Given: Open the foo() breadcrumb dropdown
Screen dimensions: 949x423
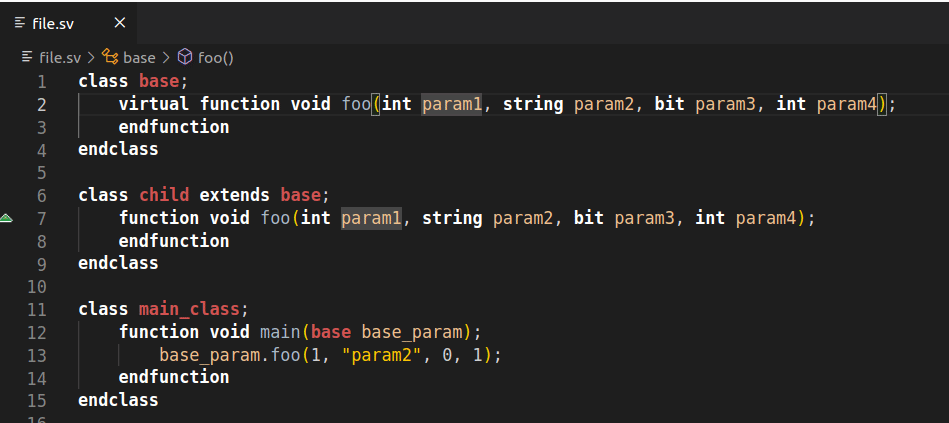Looking at the screenshot, I should click(x=215, y=57).
